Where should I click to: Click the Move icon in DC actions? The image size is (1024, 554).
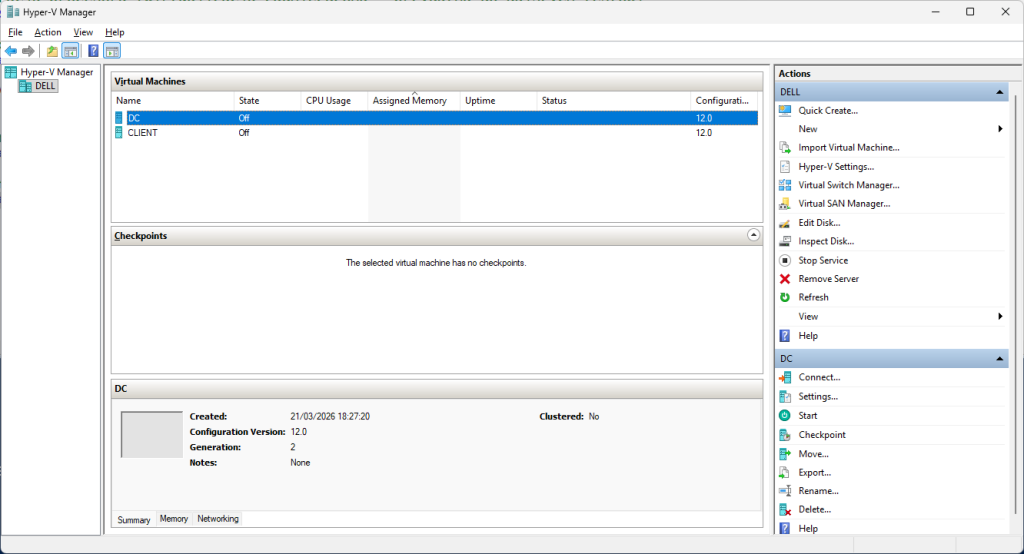(x=785, y=453)
